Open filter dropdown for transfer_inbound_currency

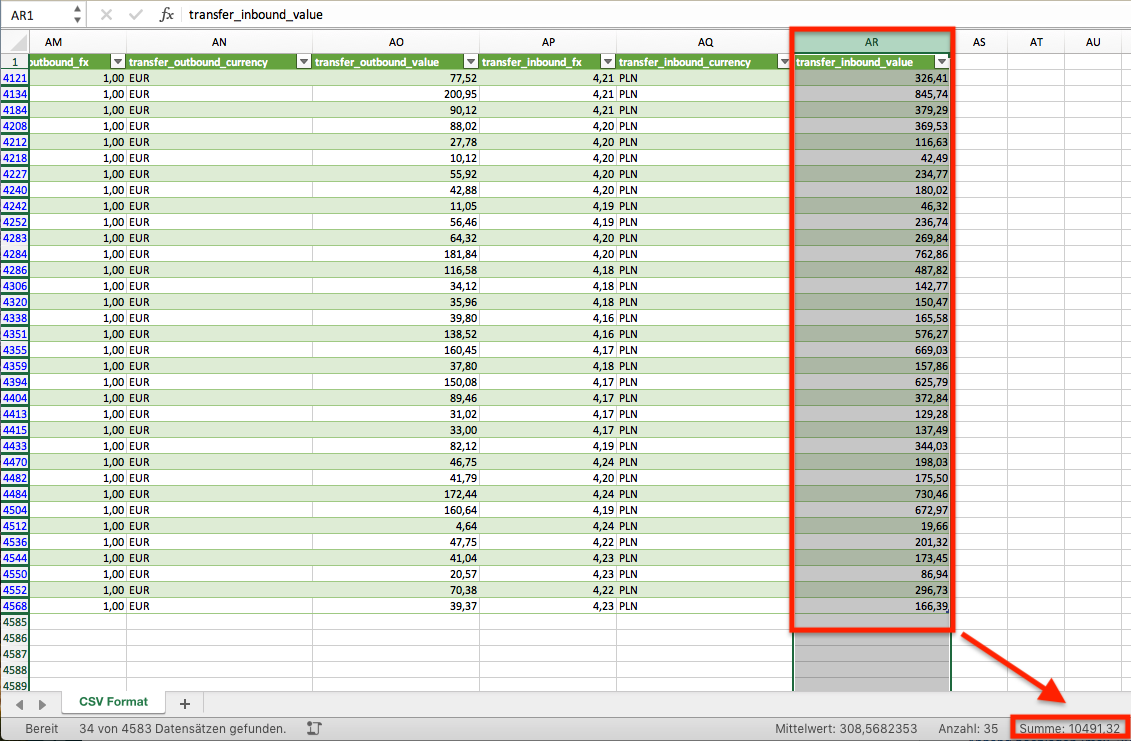point(783,62)
